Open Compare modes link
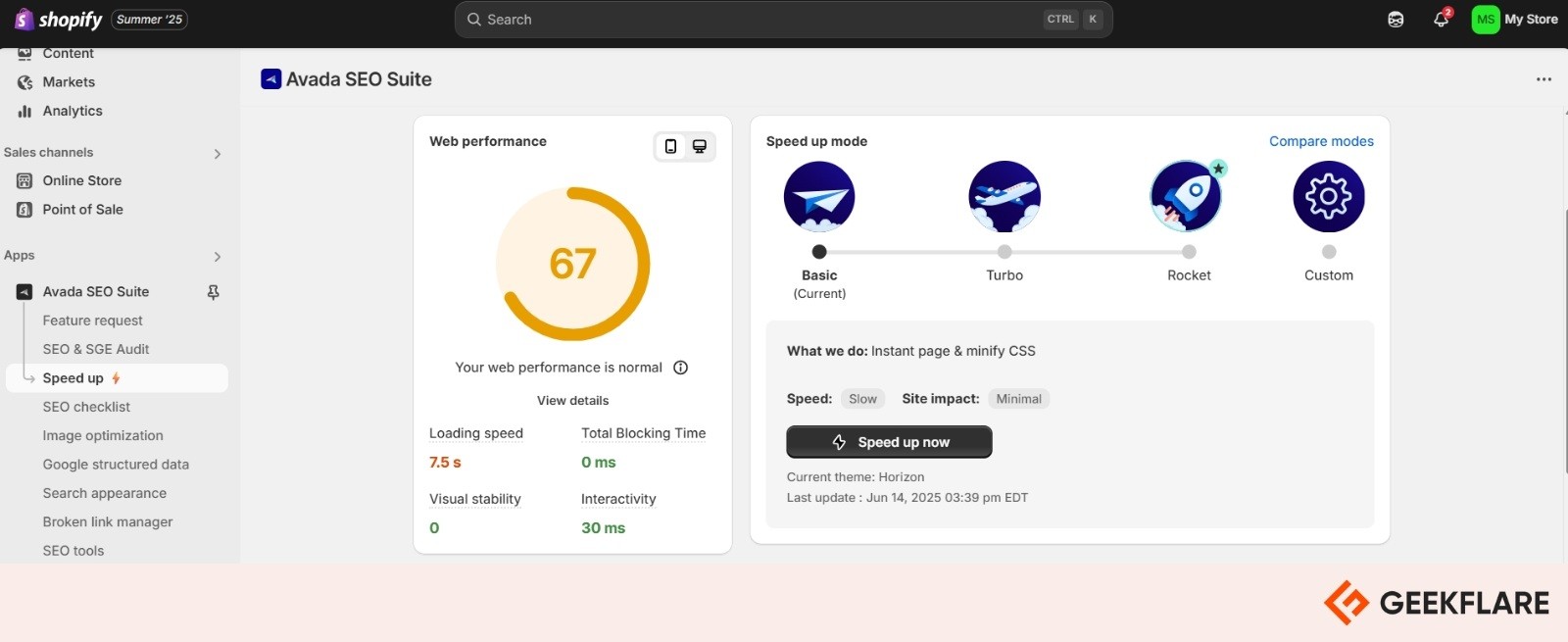 coord(1321,141)
